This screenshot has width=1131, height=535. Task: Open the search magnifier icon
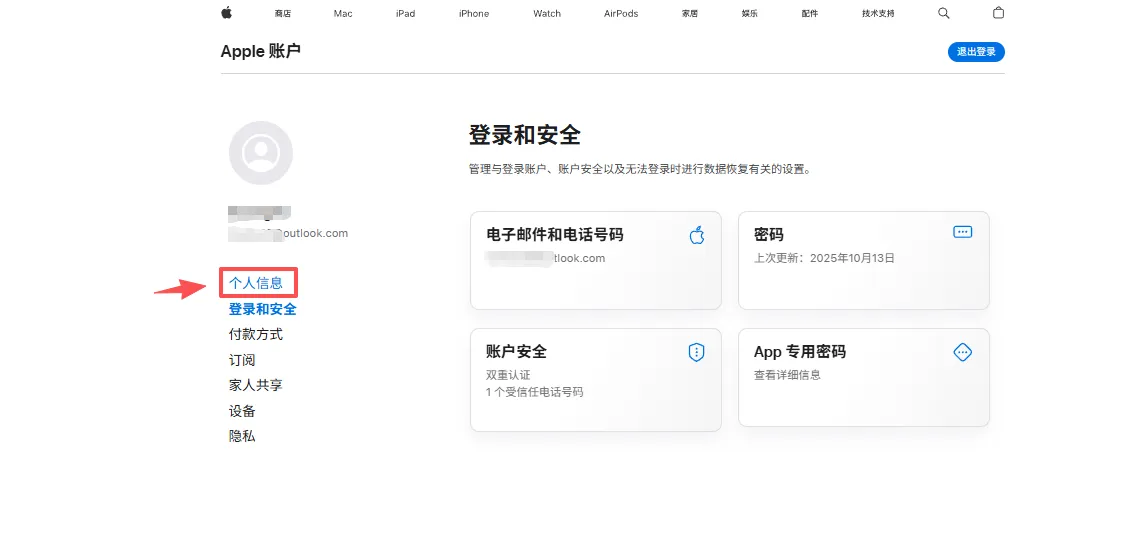(x=943, y=13)
